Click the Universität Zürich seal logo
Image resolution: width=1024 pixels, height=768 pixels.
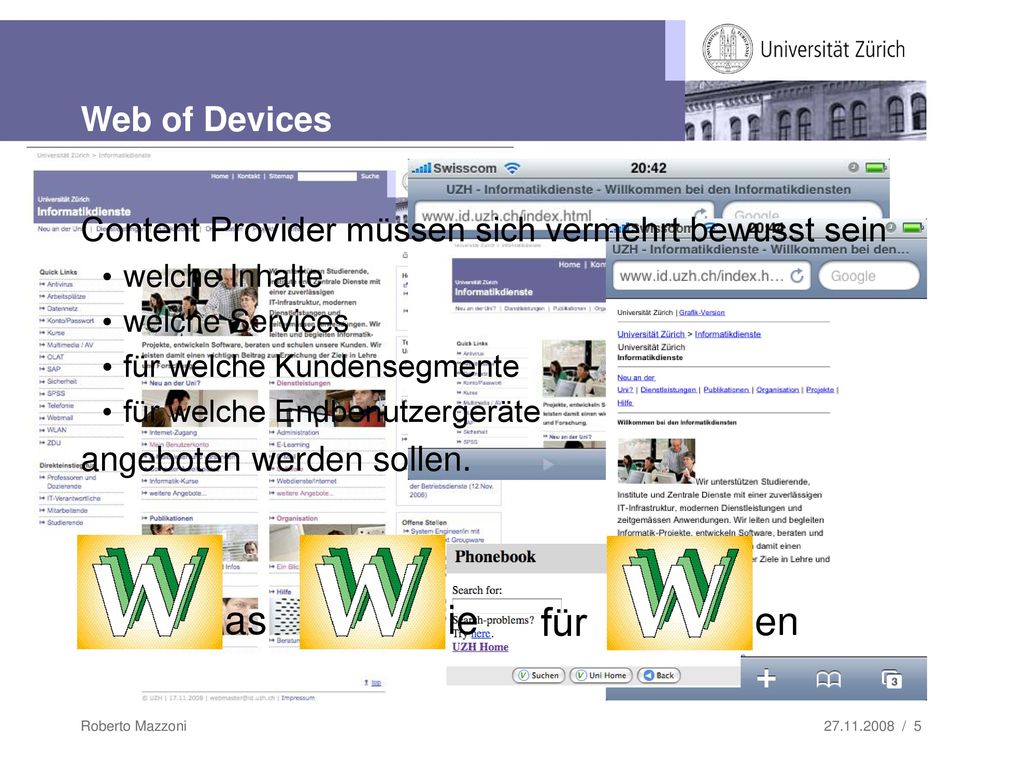(727, 49)
